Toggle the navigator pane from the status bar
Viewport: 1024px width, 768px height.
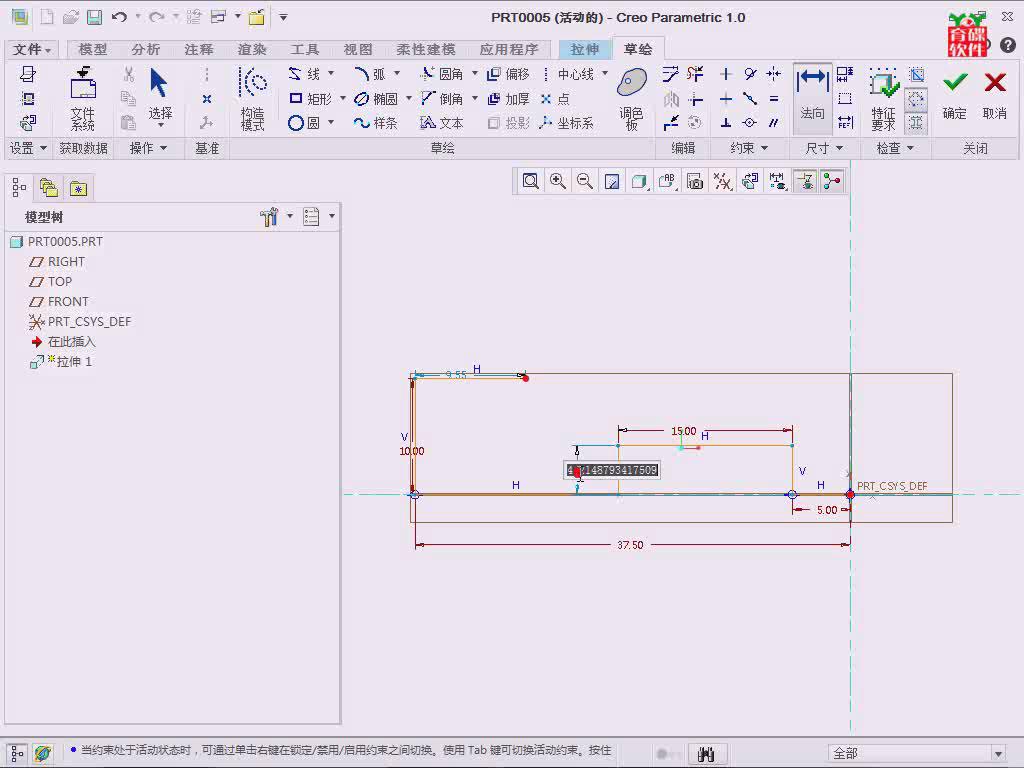tap(18, 754)
